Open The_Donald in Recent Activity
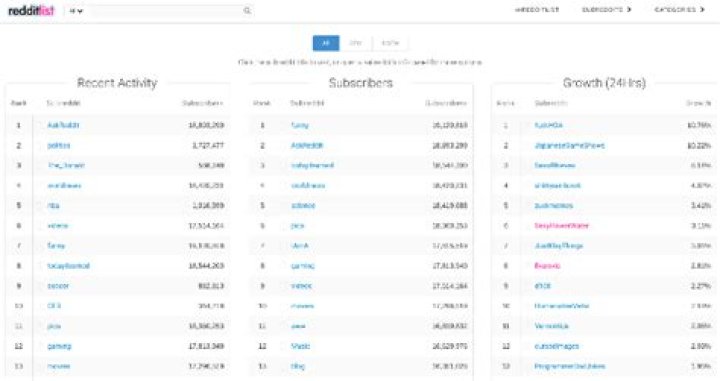 66,165
